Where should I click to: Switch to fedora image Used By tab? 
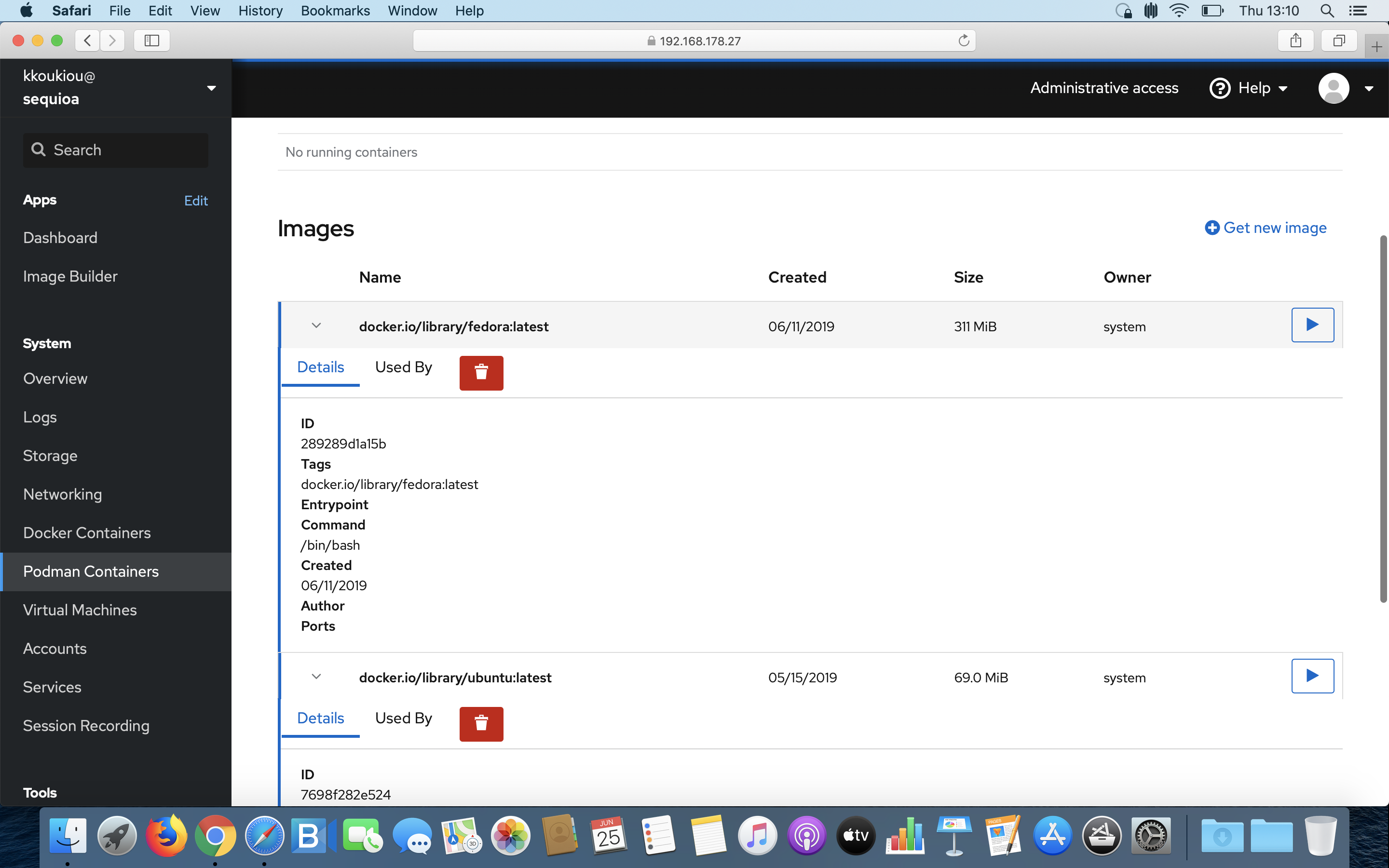pyautogui.click(x=403, y=367)
